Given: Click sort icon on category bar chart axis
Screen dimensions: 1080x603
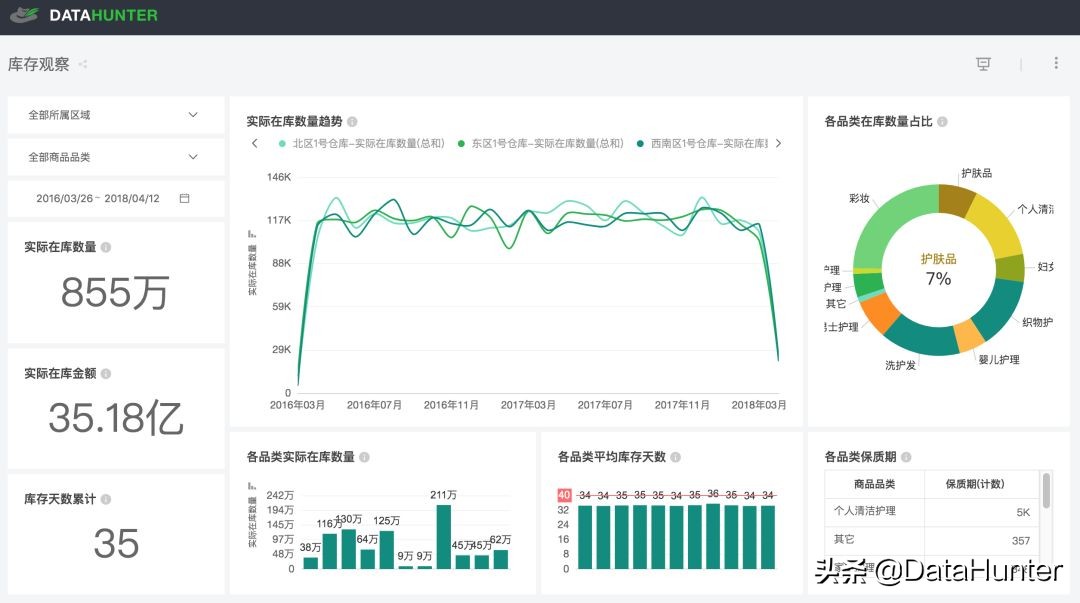Looking at the screenshot, I should pos(252,487).
